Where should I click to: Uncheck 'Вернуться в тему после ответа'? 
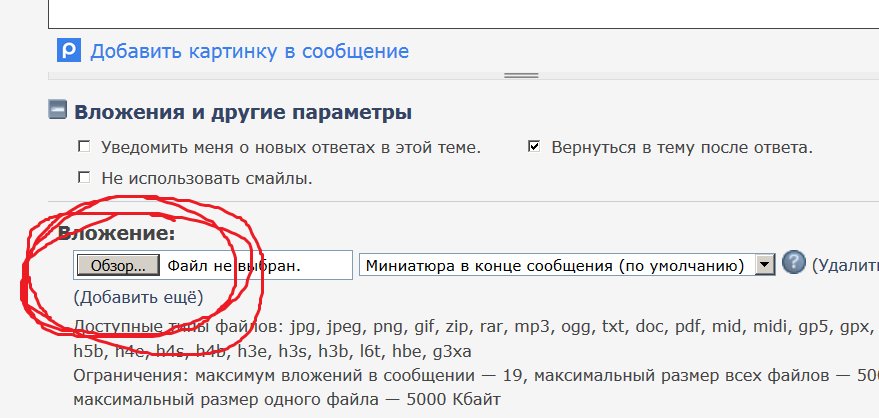[x=534, y=147]
